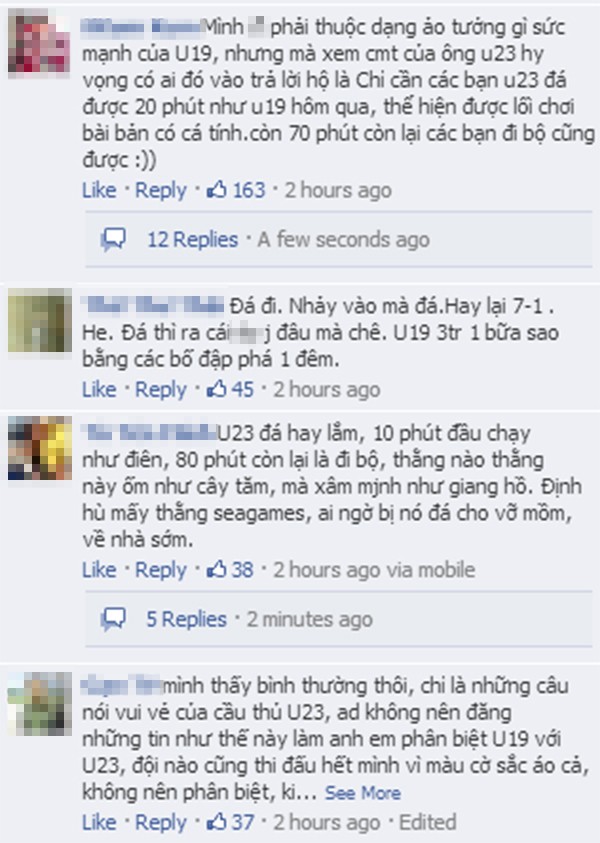
Task: Like the comment with 163 likes
Action: click(x=99, y=190)
